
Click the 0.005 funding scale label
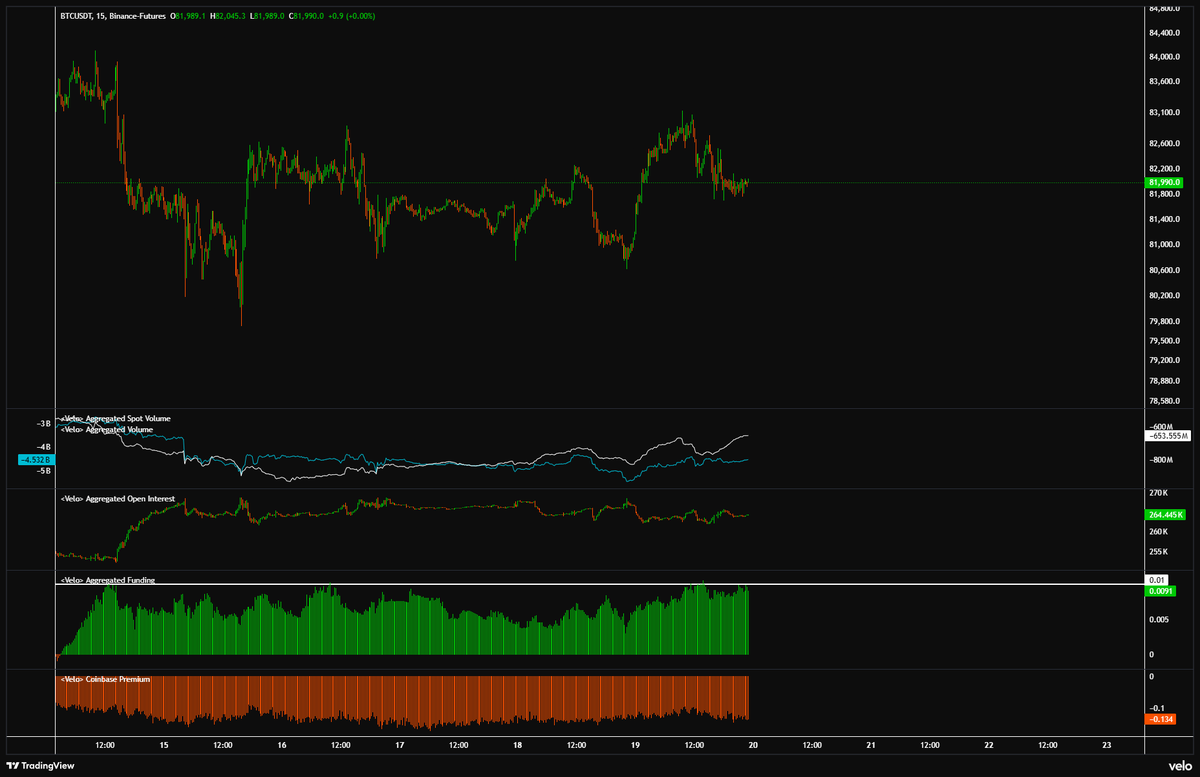1158,620
